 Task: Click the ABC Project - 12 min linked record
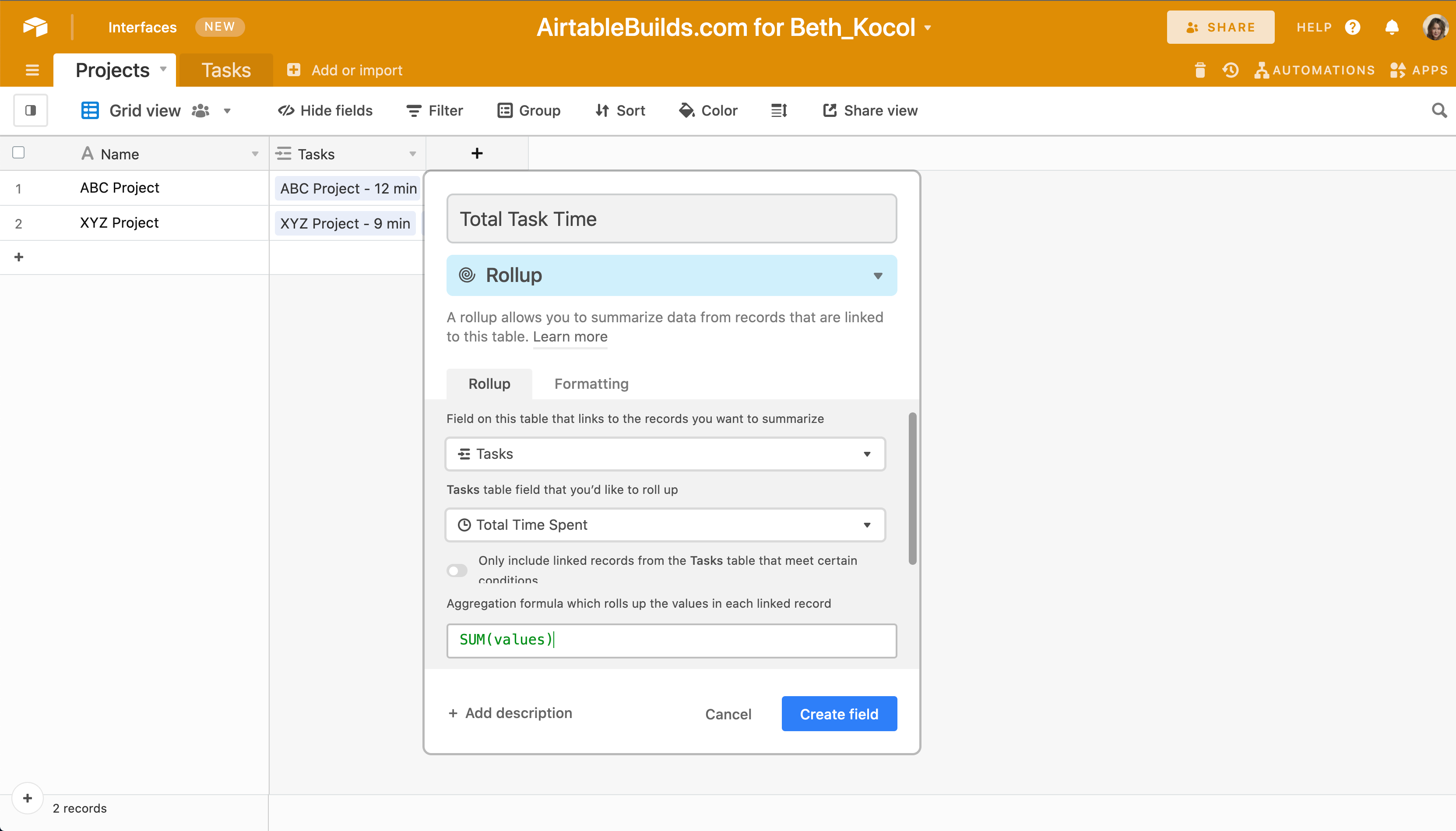tap(348, 188)
